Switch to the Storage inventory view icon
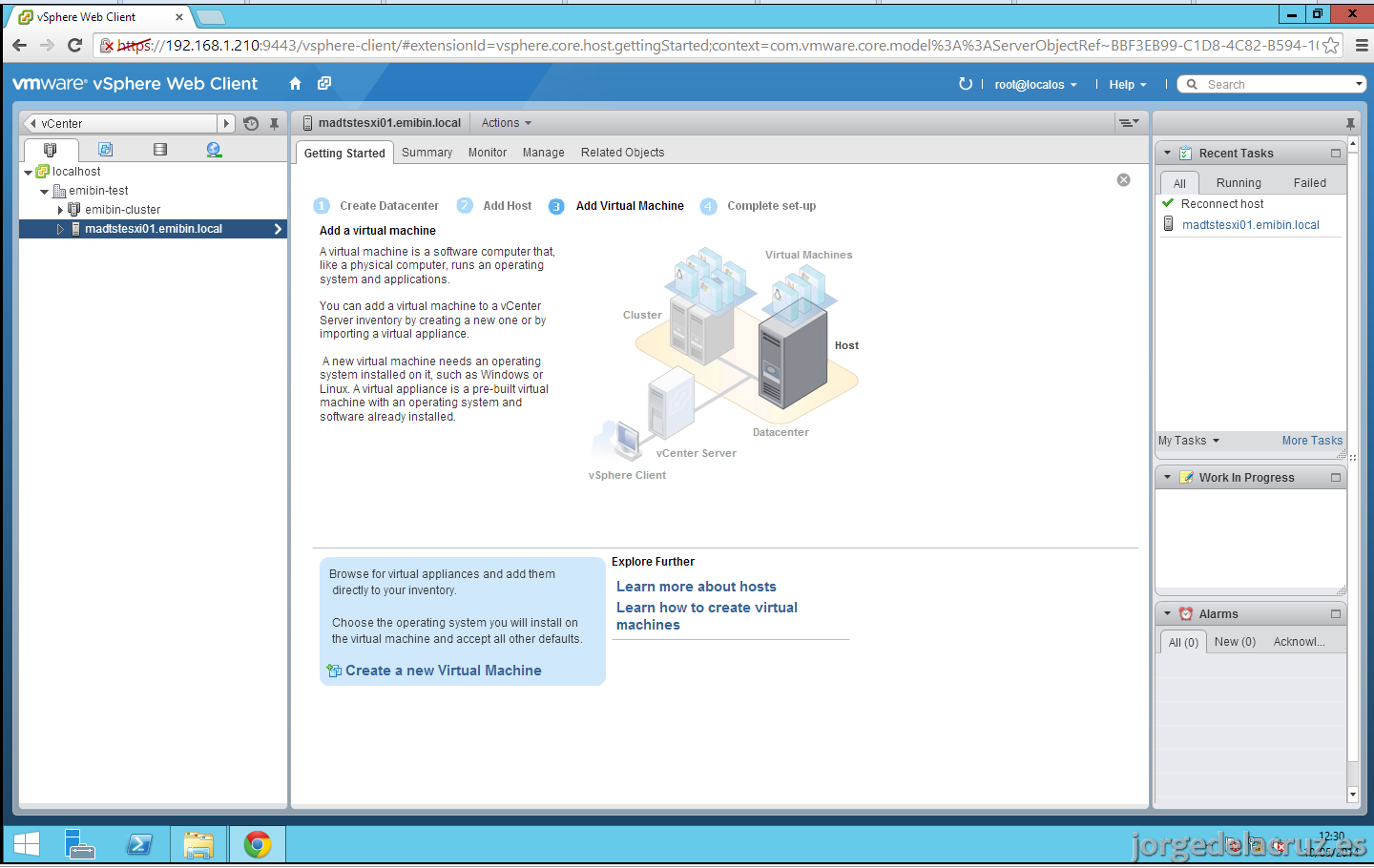Image resolution: width=1374 pixels, height=868 pixels. click(160, 150)
